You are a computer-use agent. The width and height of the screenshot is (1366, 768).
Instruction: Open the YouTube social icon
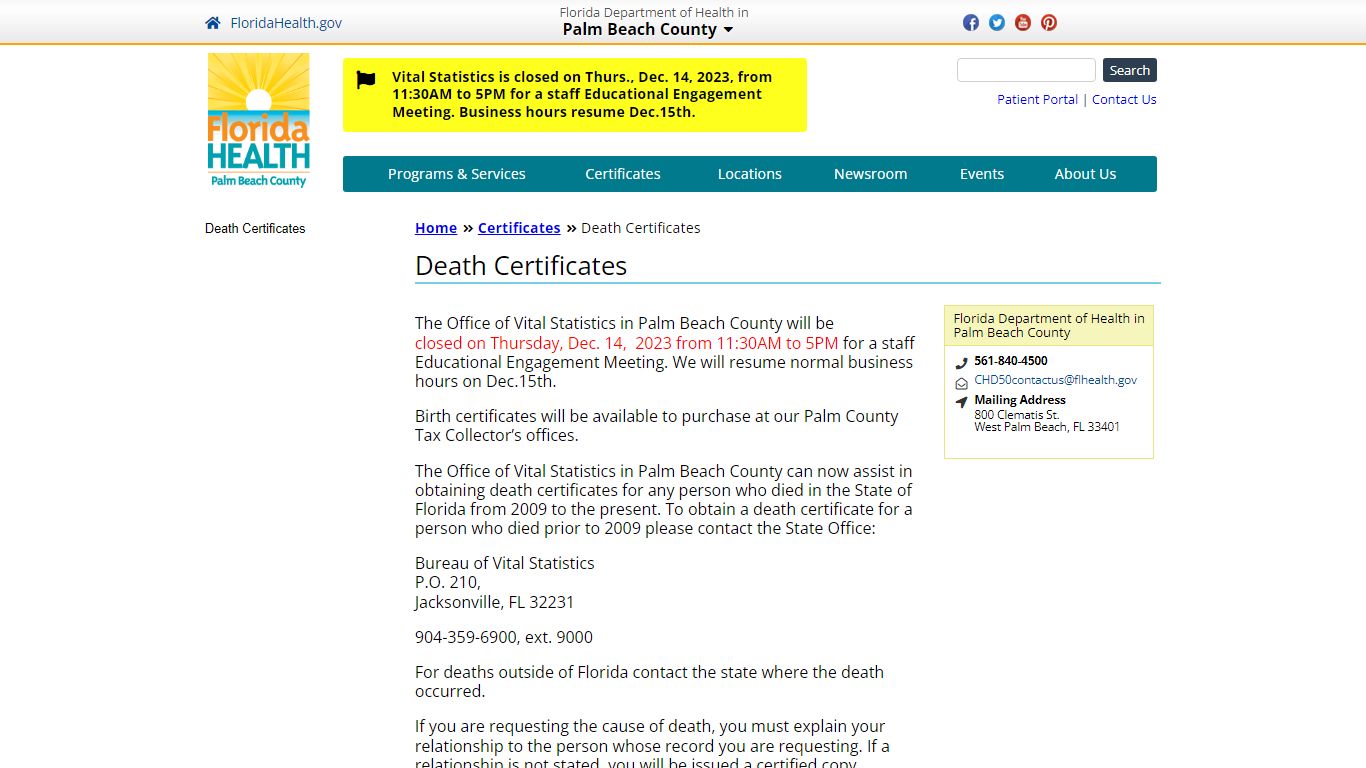pyautogui.click(x=1023, y=23)
